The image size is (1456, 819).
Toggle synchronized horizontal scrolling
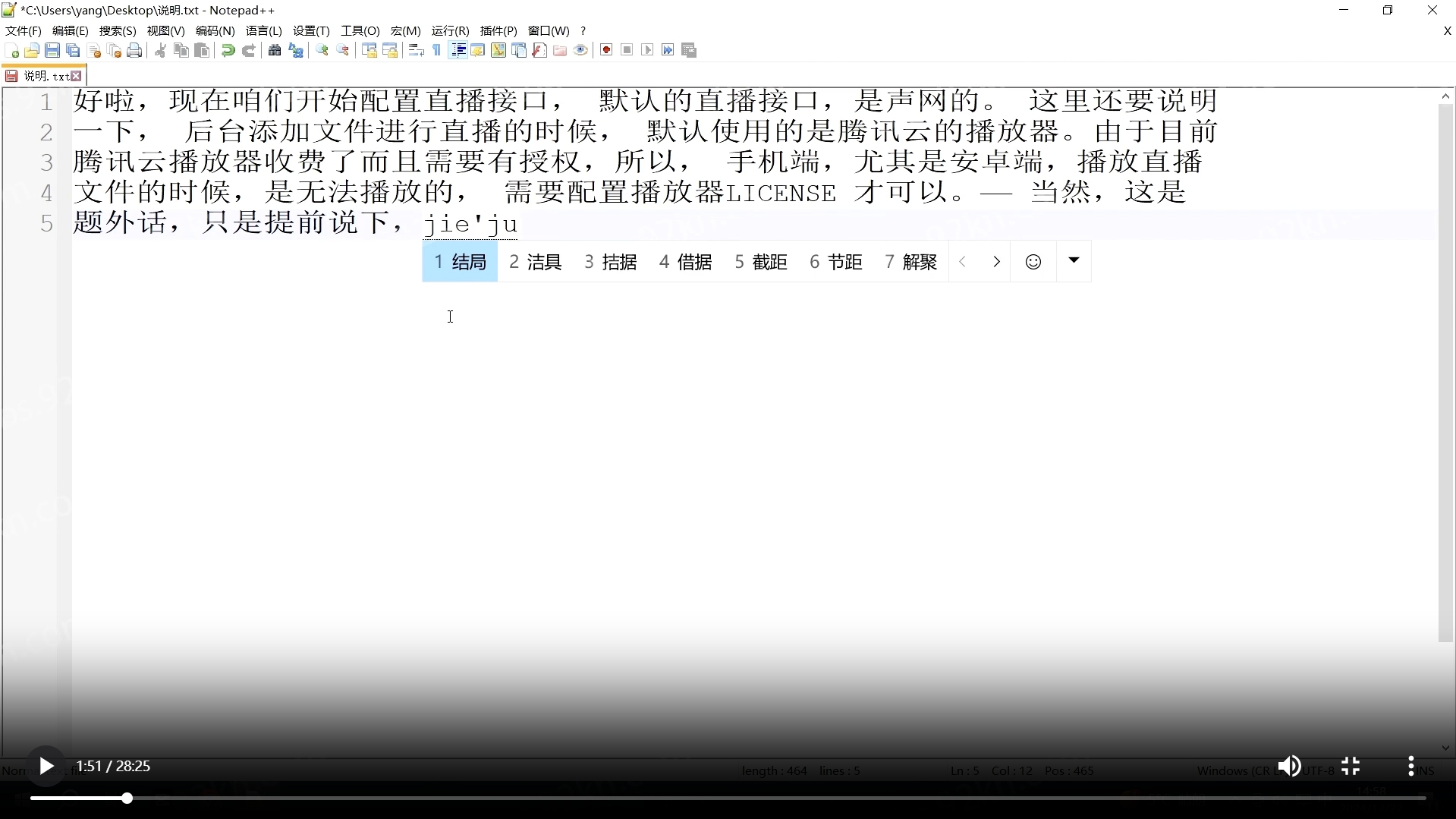point(390,50)
